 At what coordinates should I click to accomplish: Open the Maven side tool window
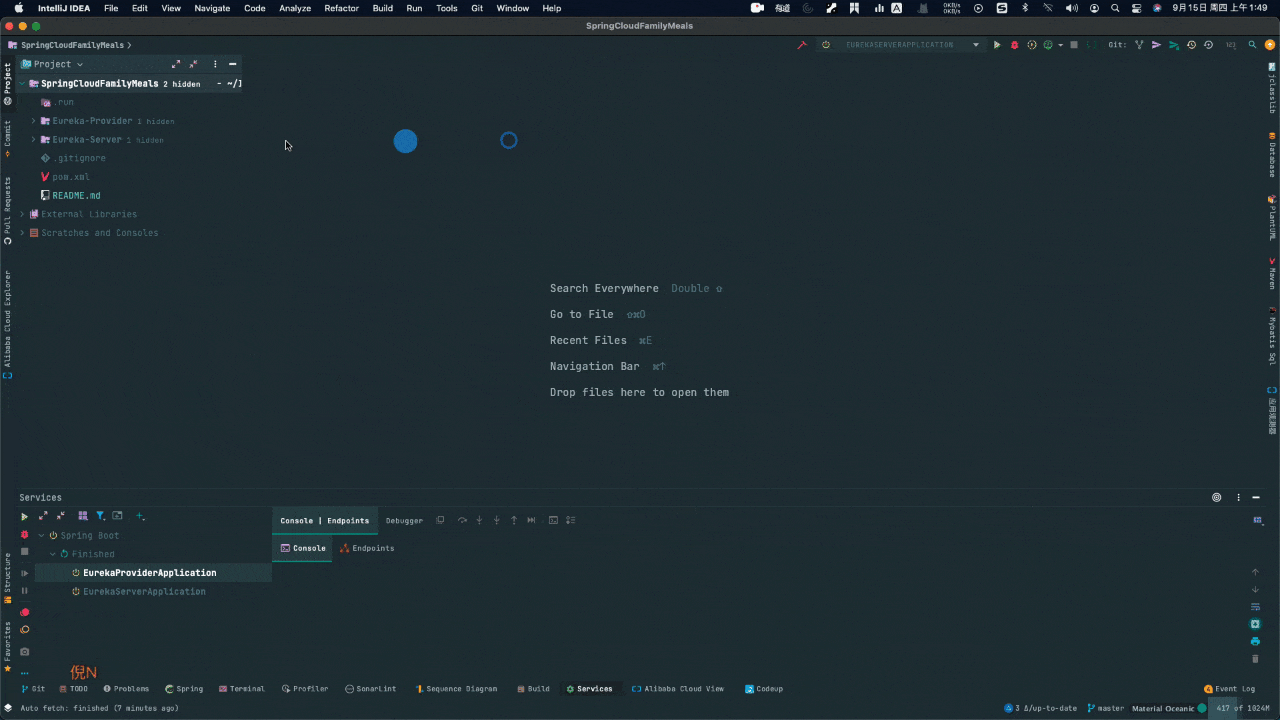click(x=1272, y=272)
